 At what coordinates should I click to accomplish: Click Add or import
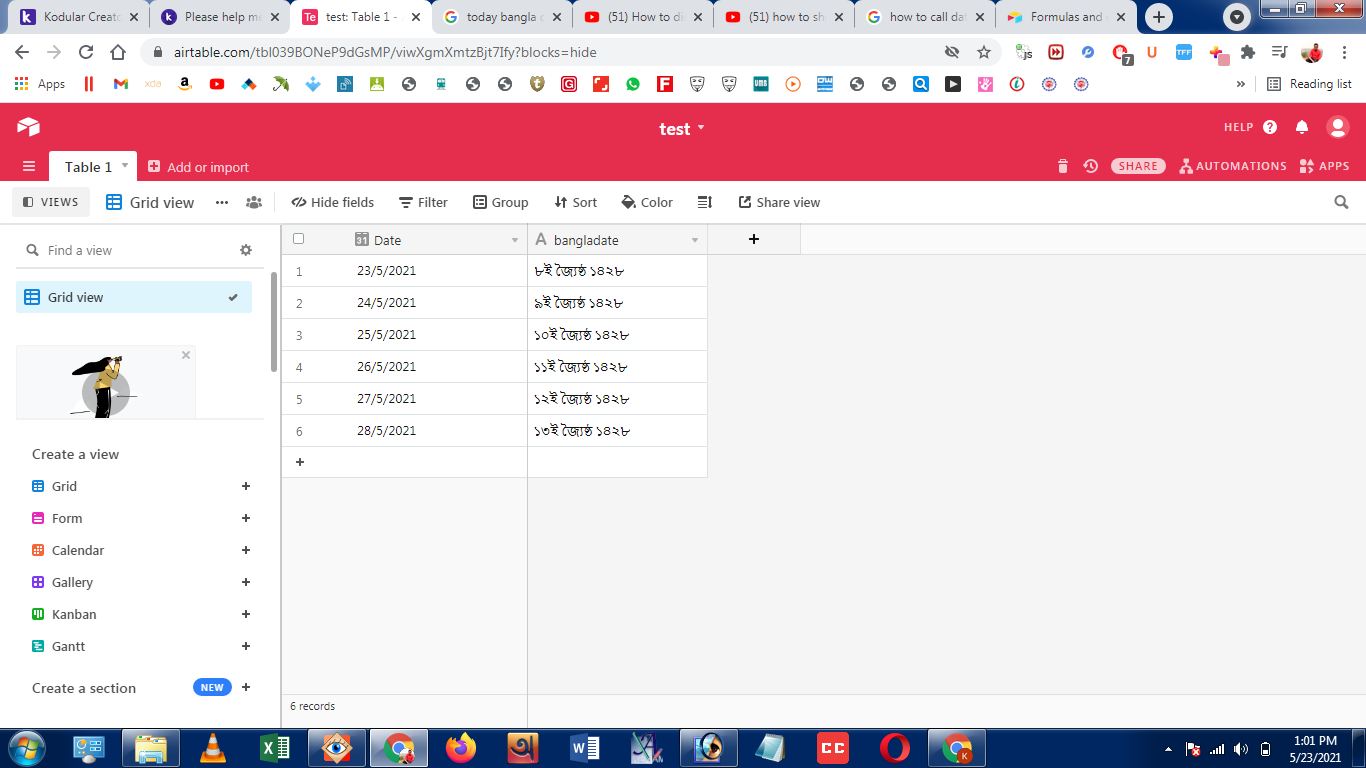(198, 167)
